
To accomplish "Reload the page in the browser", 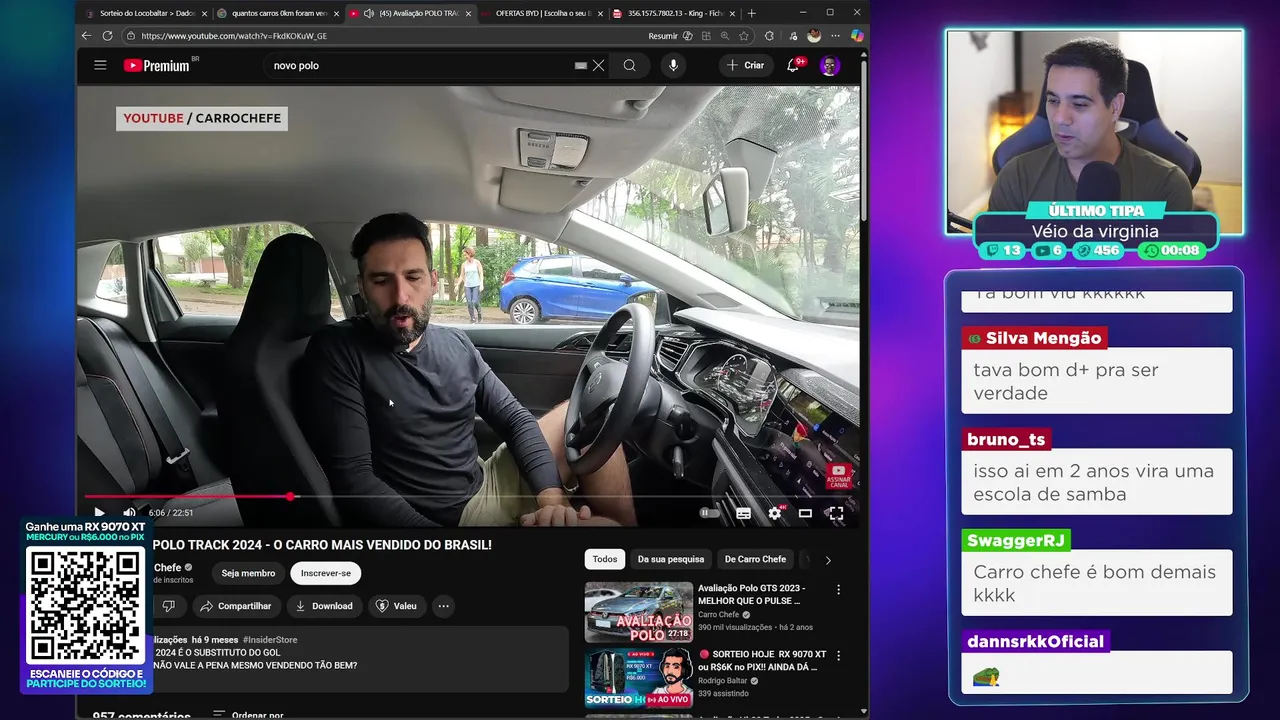I will [107, 36].
